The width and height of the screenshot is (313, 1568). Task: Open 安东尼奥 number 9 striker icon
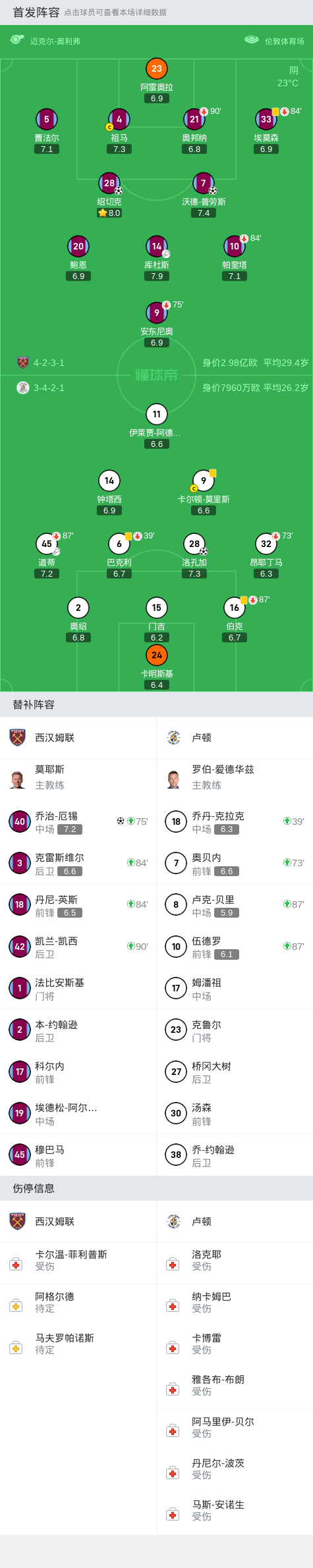coord(156,313)
